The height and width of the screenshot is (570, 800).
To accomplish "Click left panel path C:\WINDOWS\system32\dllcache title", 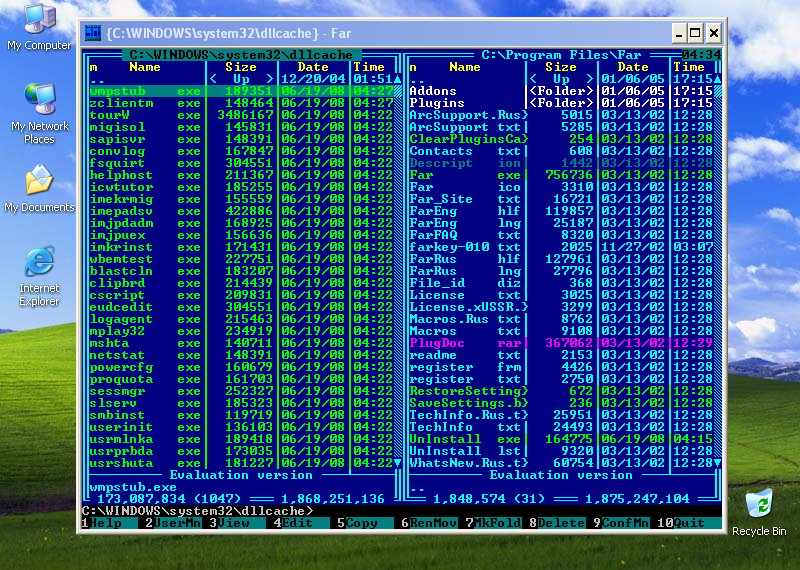I will [x=241, y=55].
